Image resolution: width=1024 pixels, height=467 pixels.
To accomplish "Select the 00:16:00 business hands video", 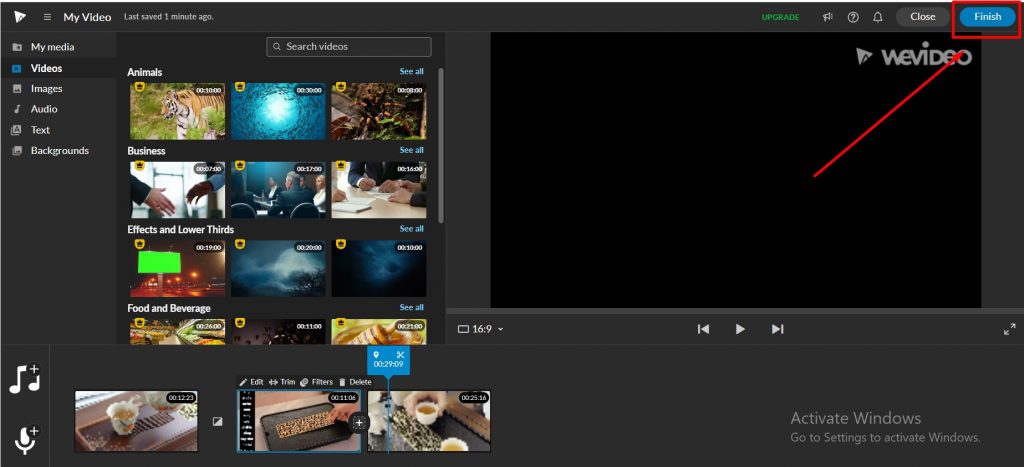I will pyautogui.click(x=379, y=190).
